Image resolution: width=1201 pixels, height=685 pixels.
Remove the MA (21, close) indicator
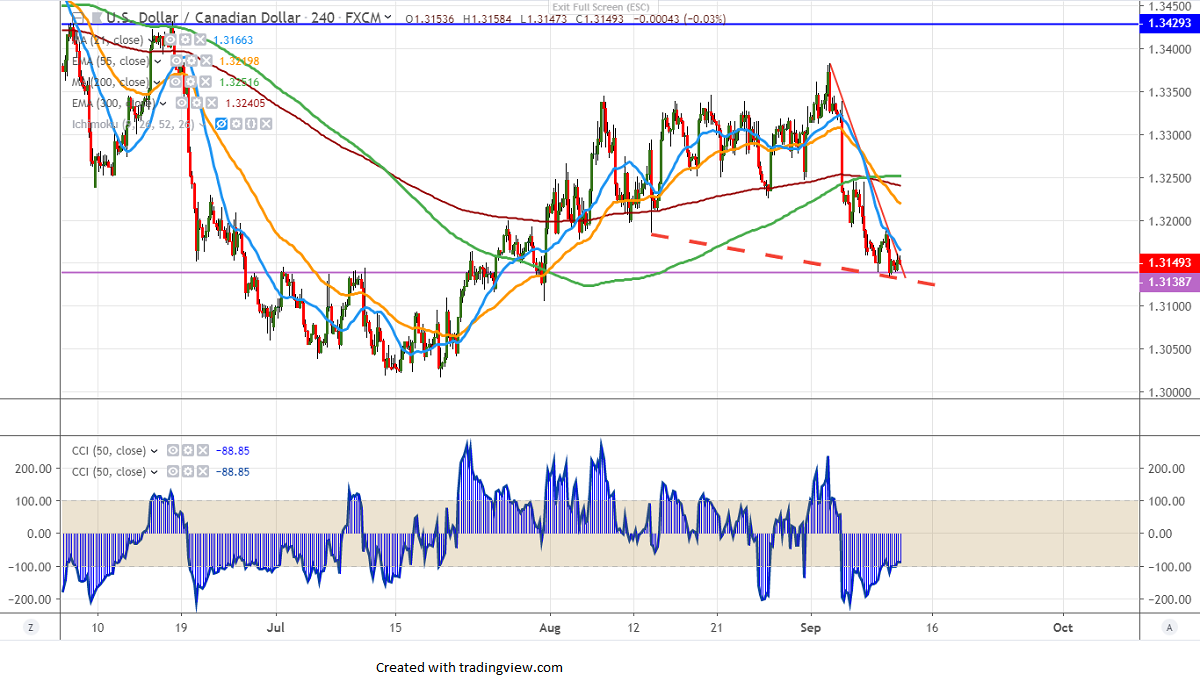tap(200, 40)
